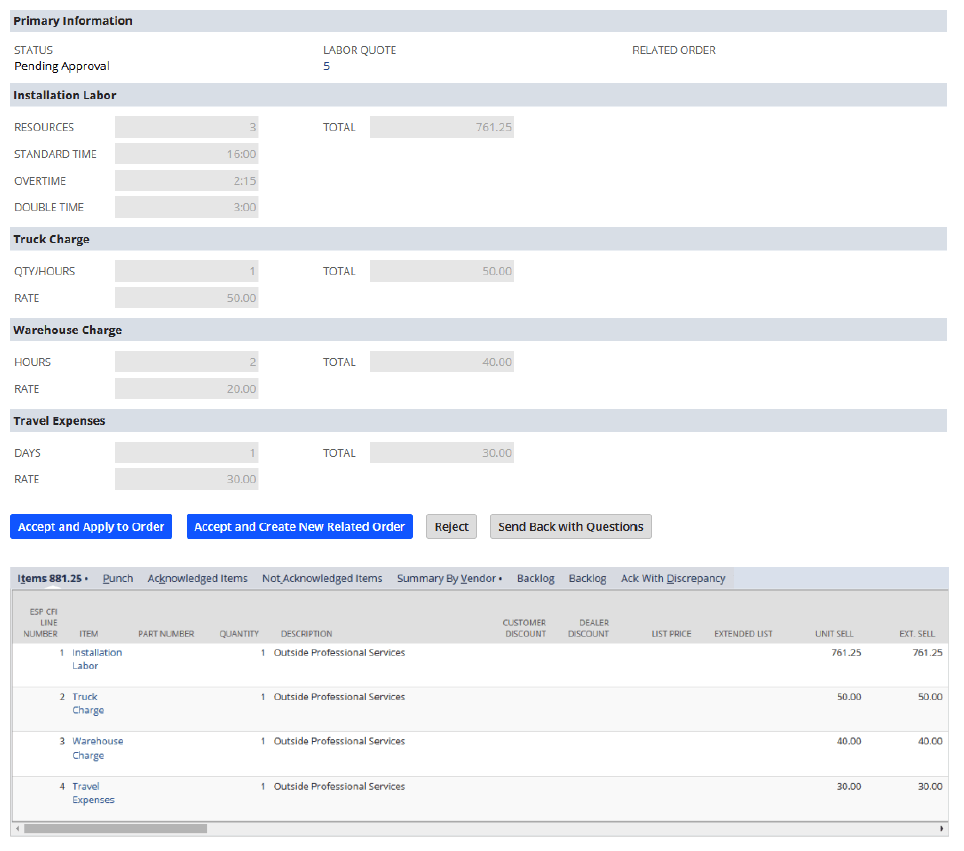Image resolution: width=964 pixels, height=851 pixels.
Task: Click the Truck Charge Qty/Hours field
Action: [186, 271]
